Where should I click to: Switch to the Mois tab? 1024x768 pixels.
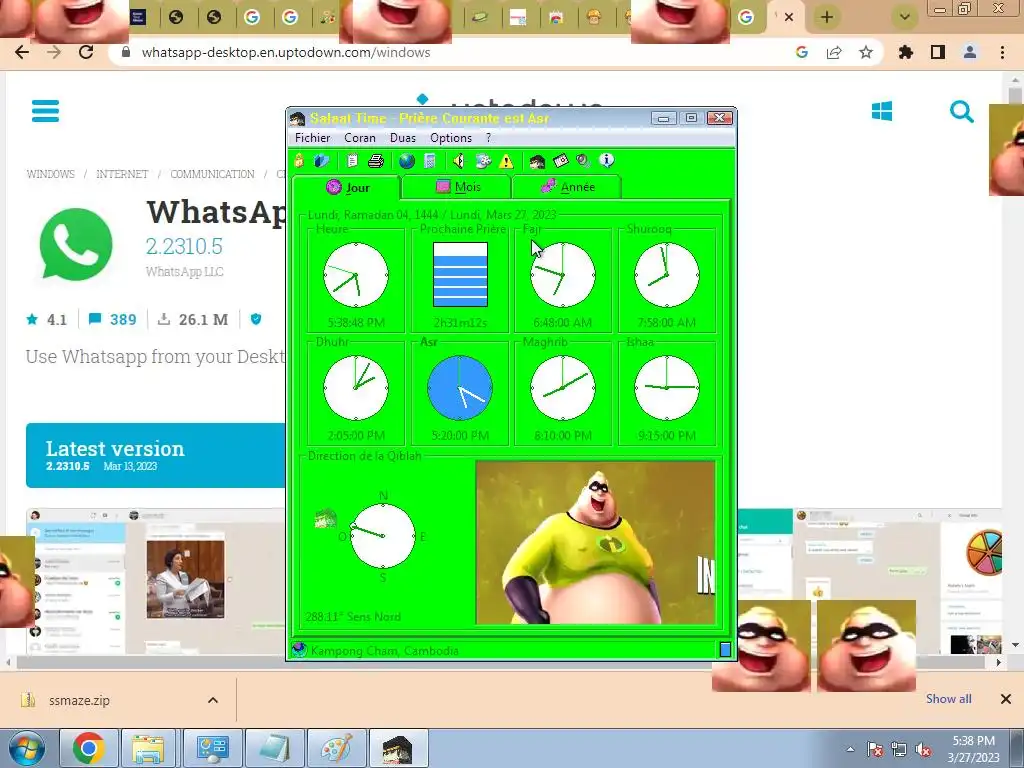(457, 187)
